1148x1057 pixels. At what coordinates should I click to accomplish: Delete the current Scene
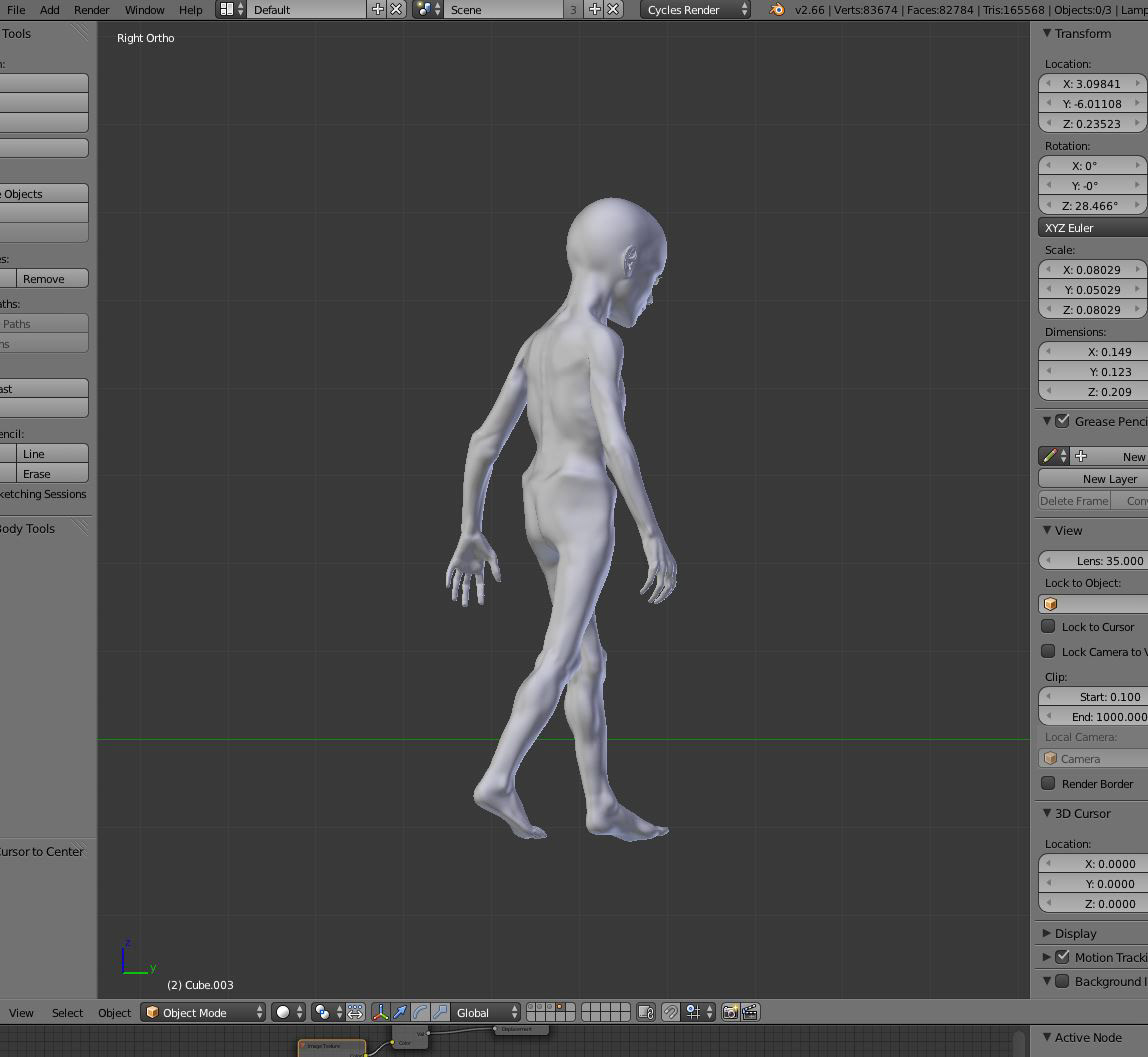(614, 10)
